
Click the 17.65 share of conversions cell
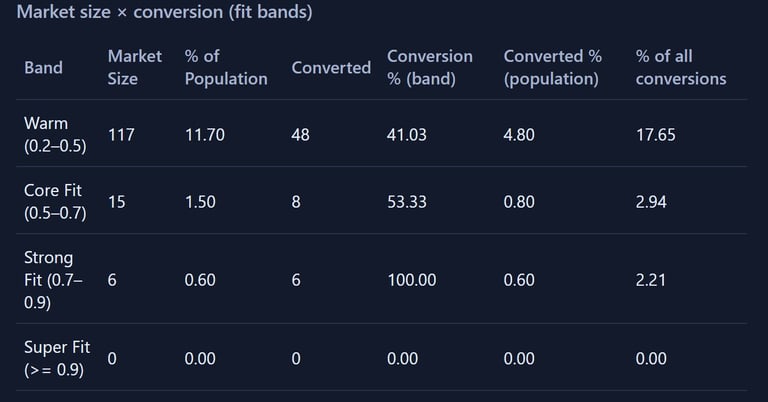[655, 134]
